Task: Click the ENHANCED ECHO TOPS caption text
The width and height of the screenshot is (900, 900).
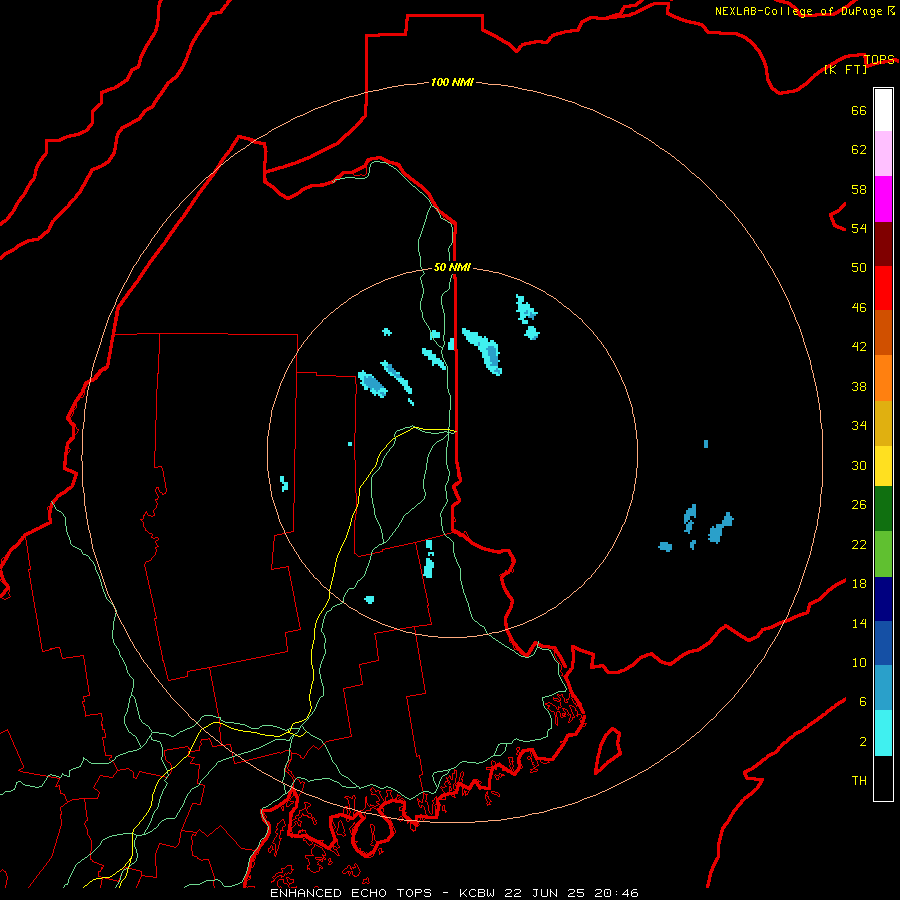Action: pos(351,893)
